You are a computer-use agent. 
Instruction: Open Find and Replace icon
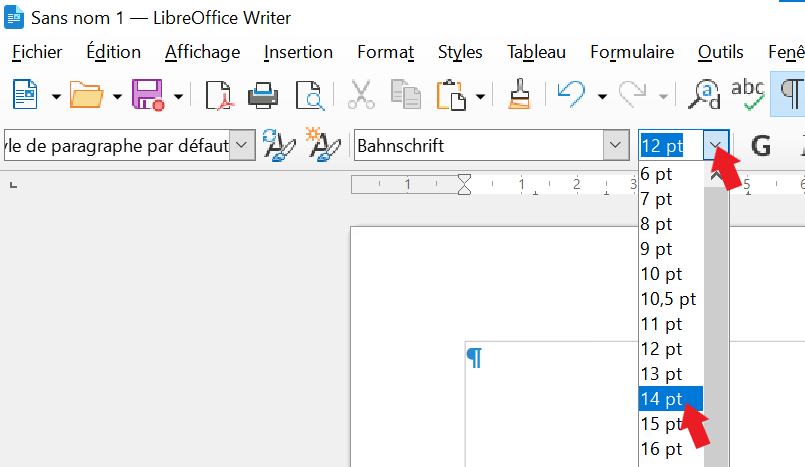pos(706,95)
